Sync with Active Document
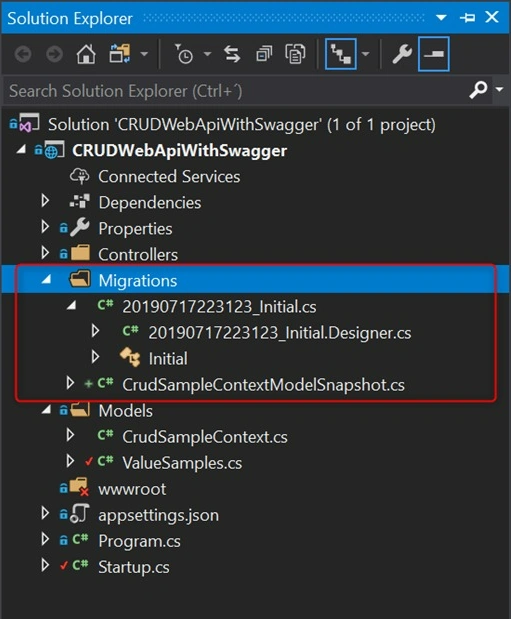This screenshot has height=619, width=511. (232, 54)
